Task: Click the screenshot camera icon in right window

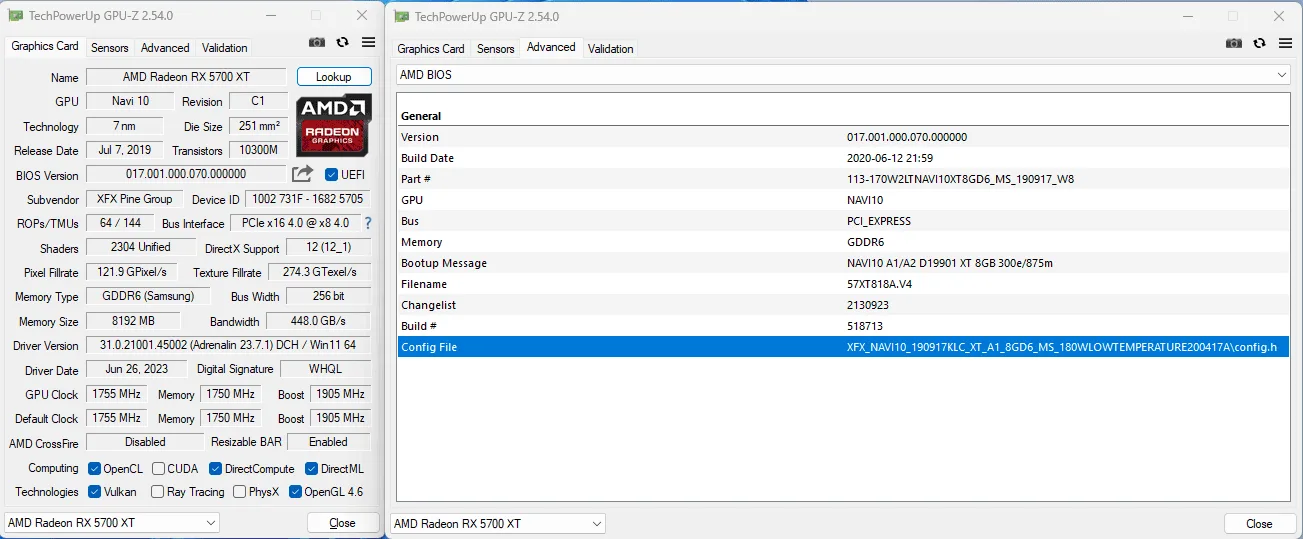Action: (x=1234, y=43)
